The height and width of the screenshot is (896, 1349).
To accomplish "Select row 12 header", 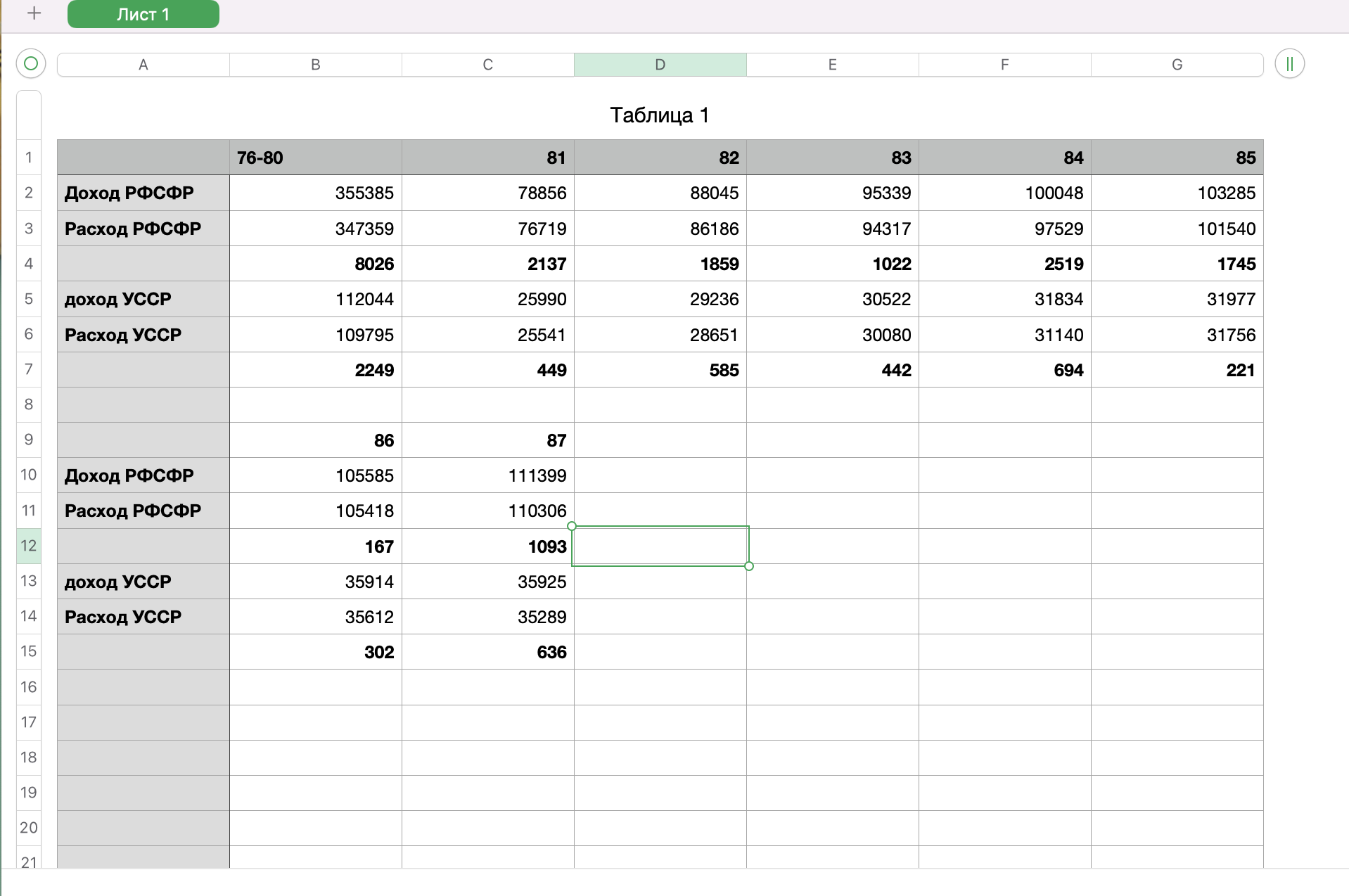I will [x=29, y=546].
